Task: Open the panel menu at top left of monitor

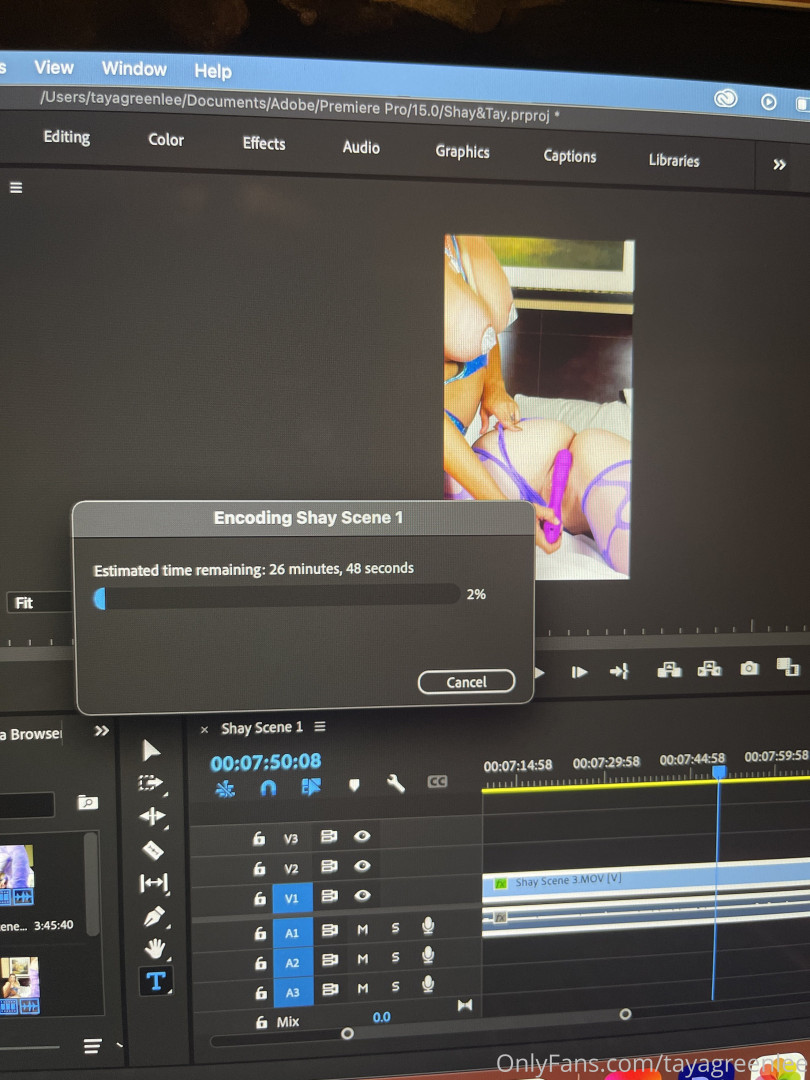Action: pos(16,187)
